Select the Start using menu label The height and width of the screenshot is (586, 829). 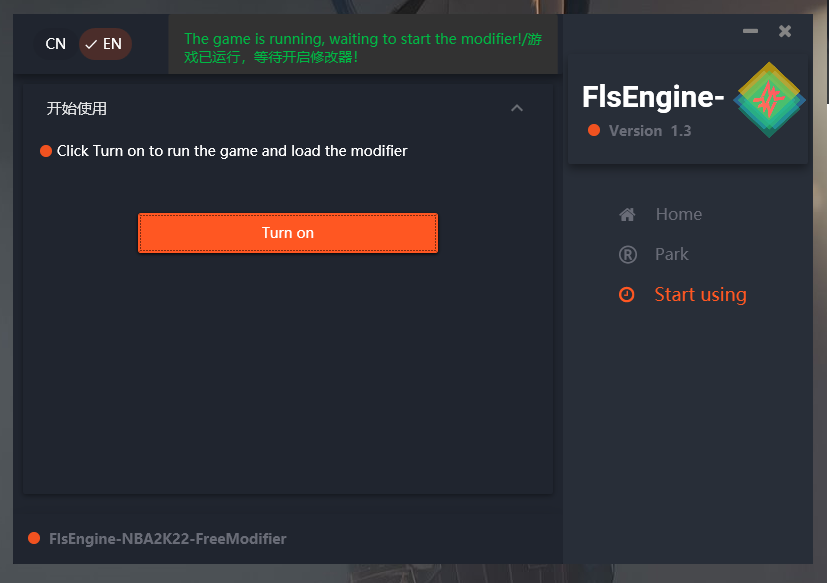(700, 295)
